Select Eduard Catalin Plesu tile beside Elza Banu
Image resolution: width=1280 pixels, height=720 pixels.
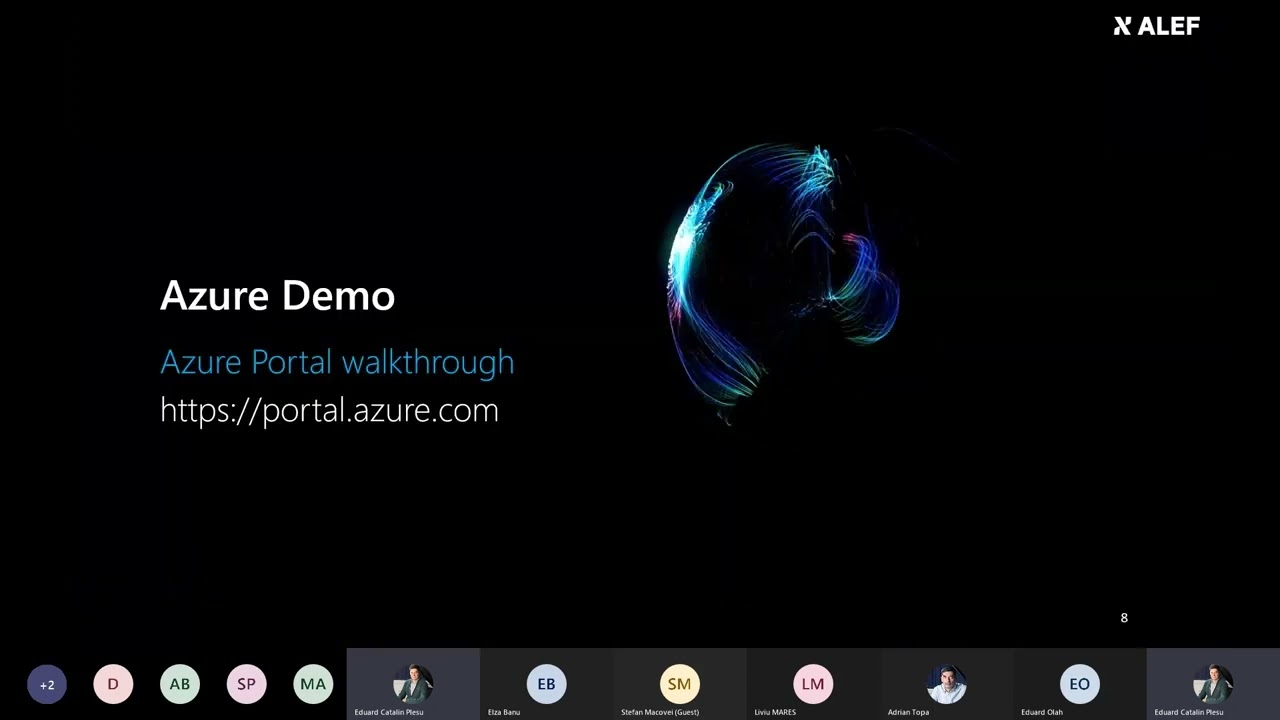pyautogui.click(x=413, y=684)
